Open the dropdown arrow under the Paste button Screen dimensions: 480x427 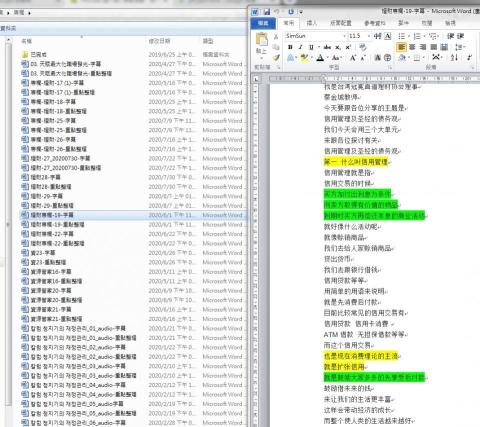coord(261,58)
